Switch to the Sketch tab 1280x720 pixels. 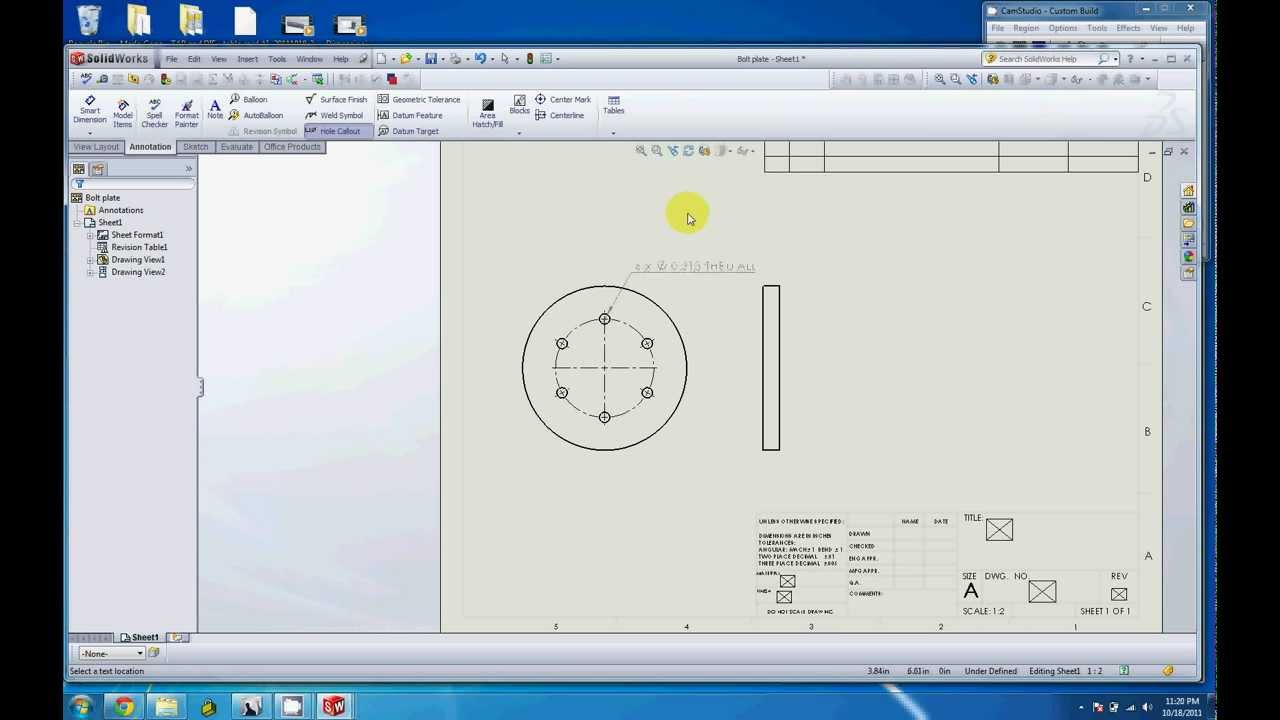(x=195, y=147)
